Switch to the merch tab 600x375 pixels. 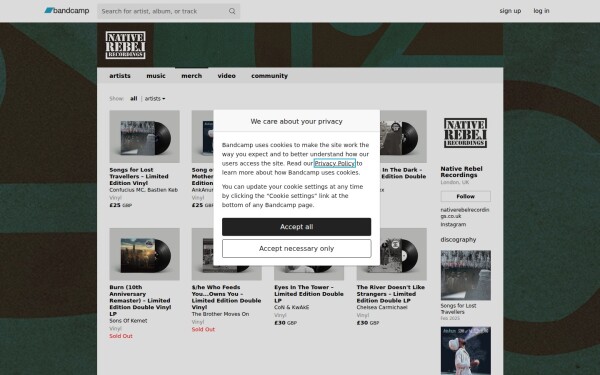pos(191,76)
